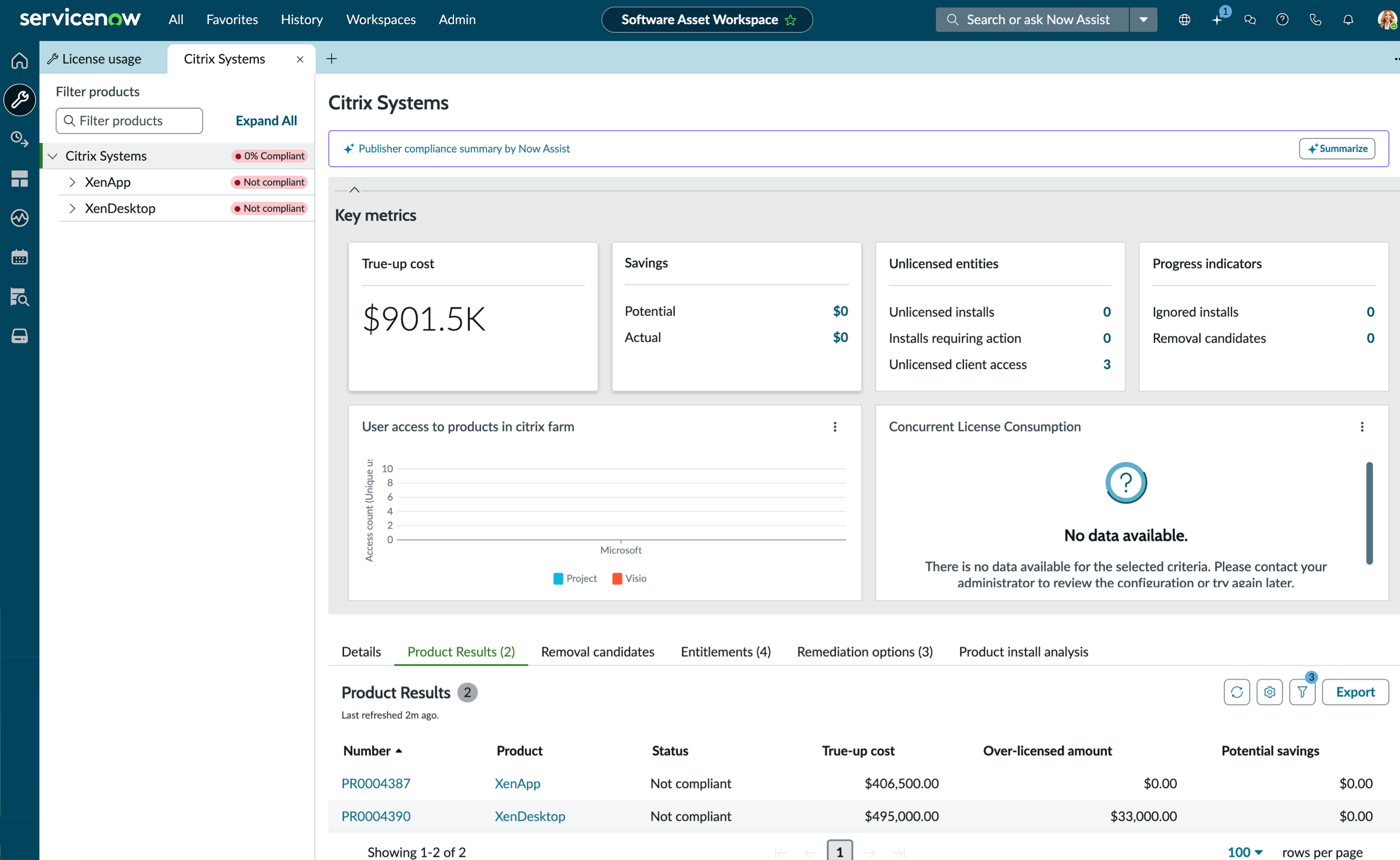Open the Favorites menu
The height and width of the screenshot is (860, 1400).
coord(232,20)
